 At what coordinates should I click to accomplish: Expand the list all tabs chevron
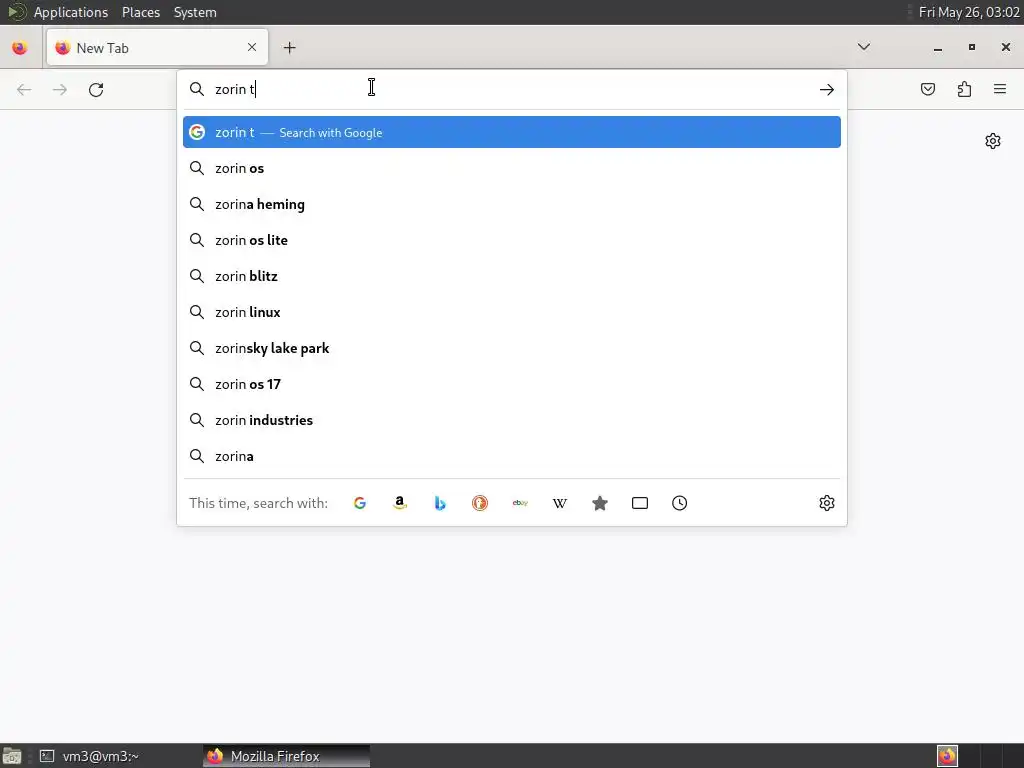click(863, 47)
